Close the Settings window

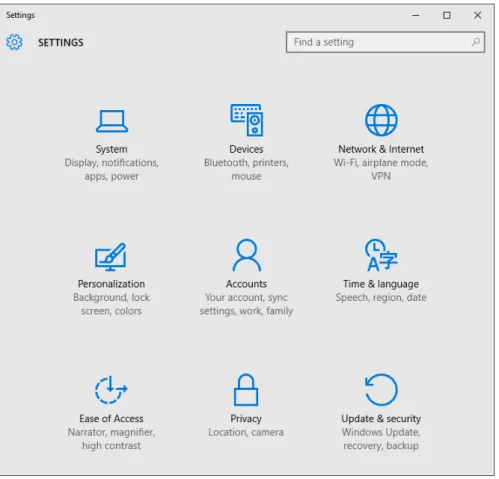(x=478, y=15)
